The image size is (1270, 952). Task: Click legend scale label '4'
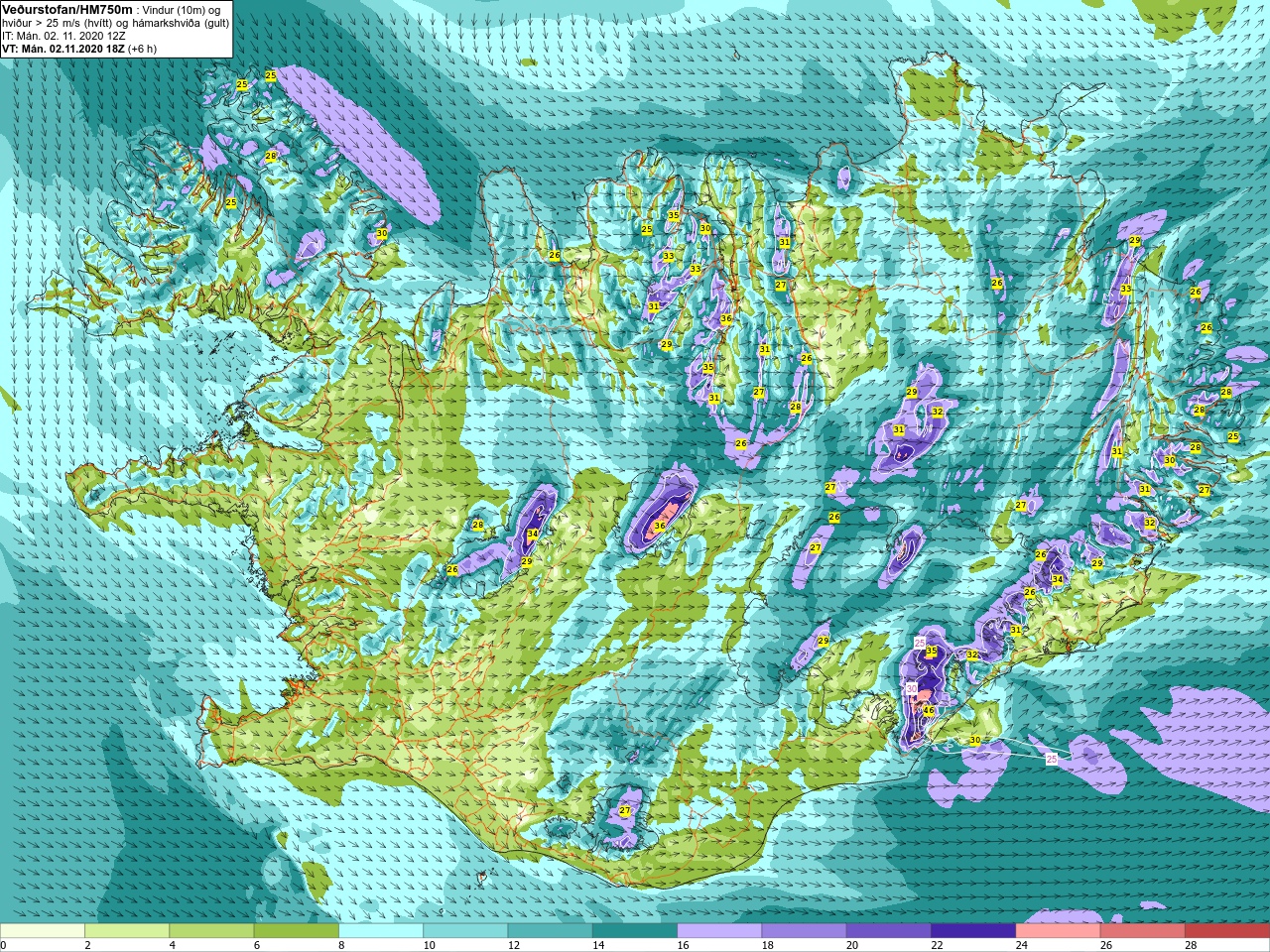tap(172, 945)
